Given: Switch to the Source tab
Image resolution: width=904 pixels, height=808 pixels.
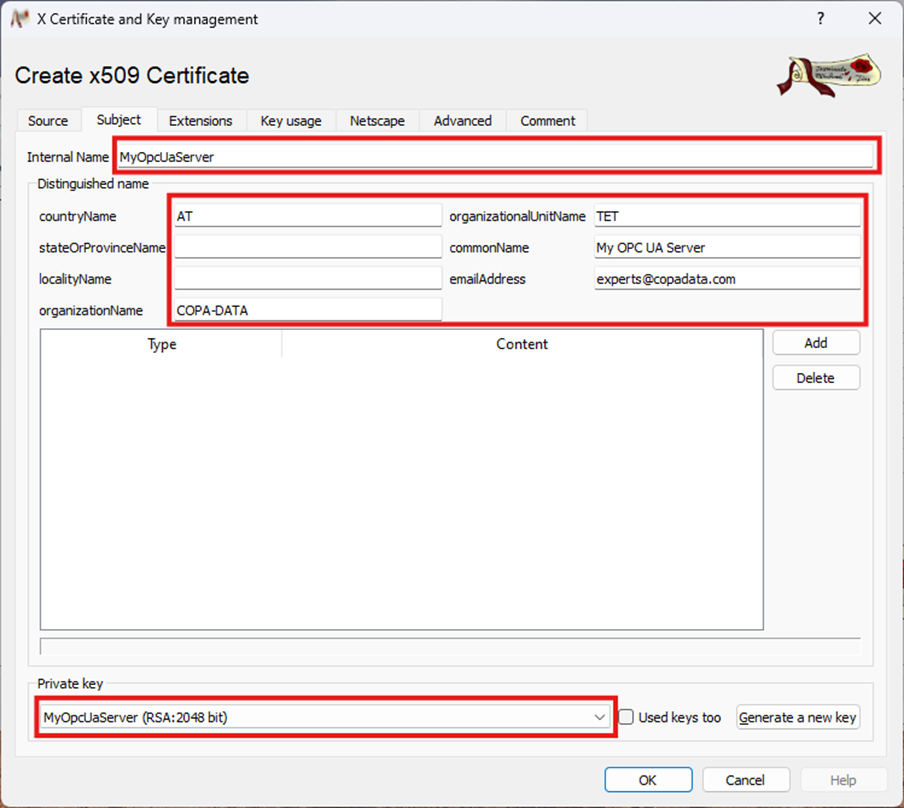Looking at the screenshot, I should [x=48, y=121].
